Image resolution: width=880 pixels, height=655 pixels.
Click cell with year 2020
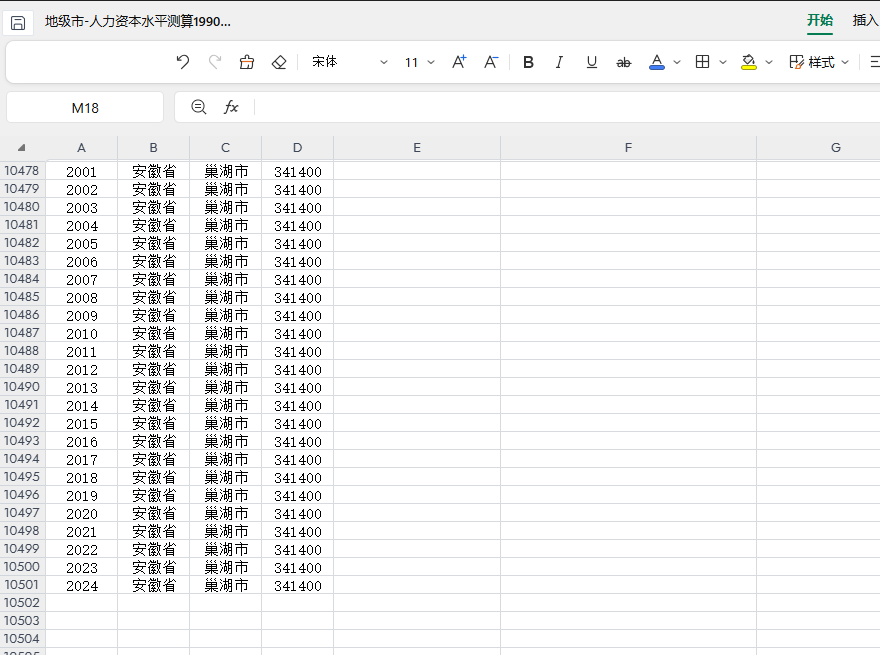[x=81, y=514]
